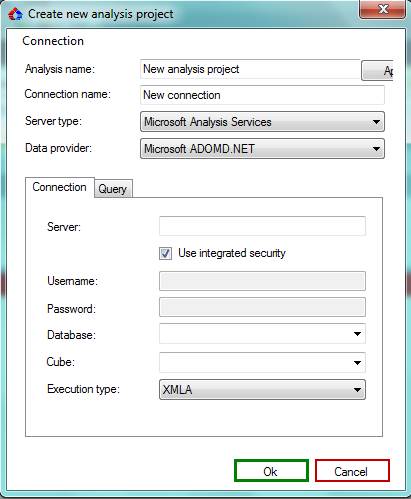This screenshot has height=499, width=411.
Task: Toggle Use integrated security checkbox
Action: point(165,253)
